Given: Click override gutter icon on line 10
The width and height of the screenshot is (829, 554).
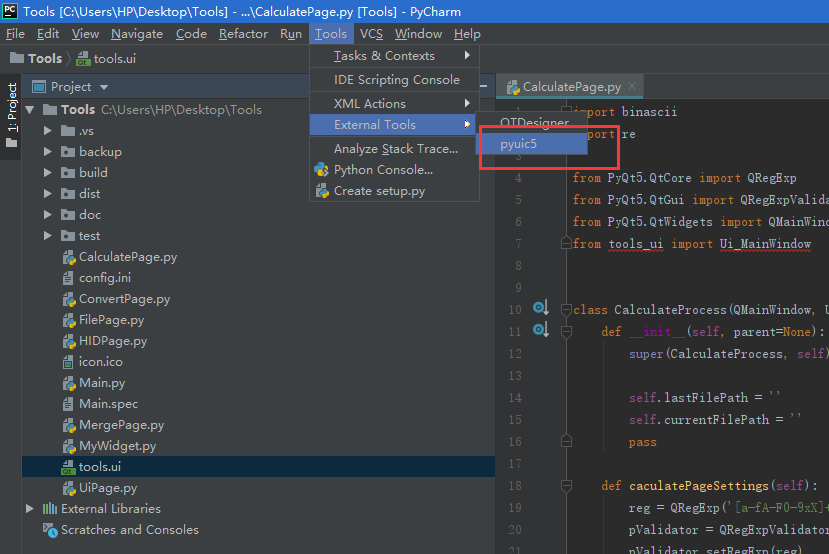Looking at the screenshot, I should coord(540,307).
